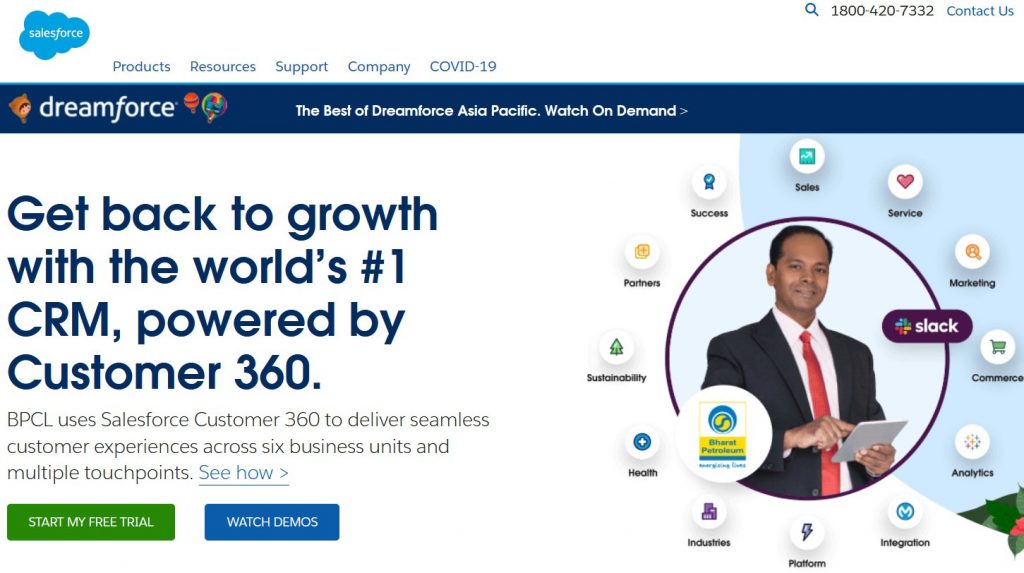Open the Integration icon

pos(905,512)
